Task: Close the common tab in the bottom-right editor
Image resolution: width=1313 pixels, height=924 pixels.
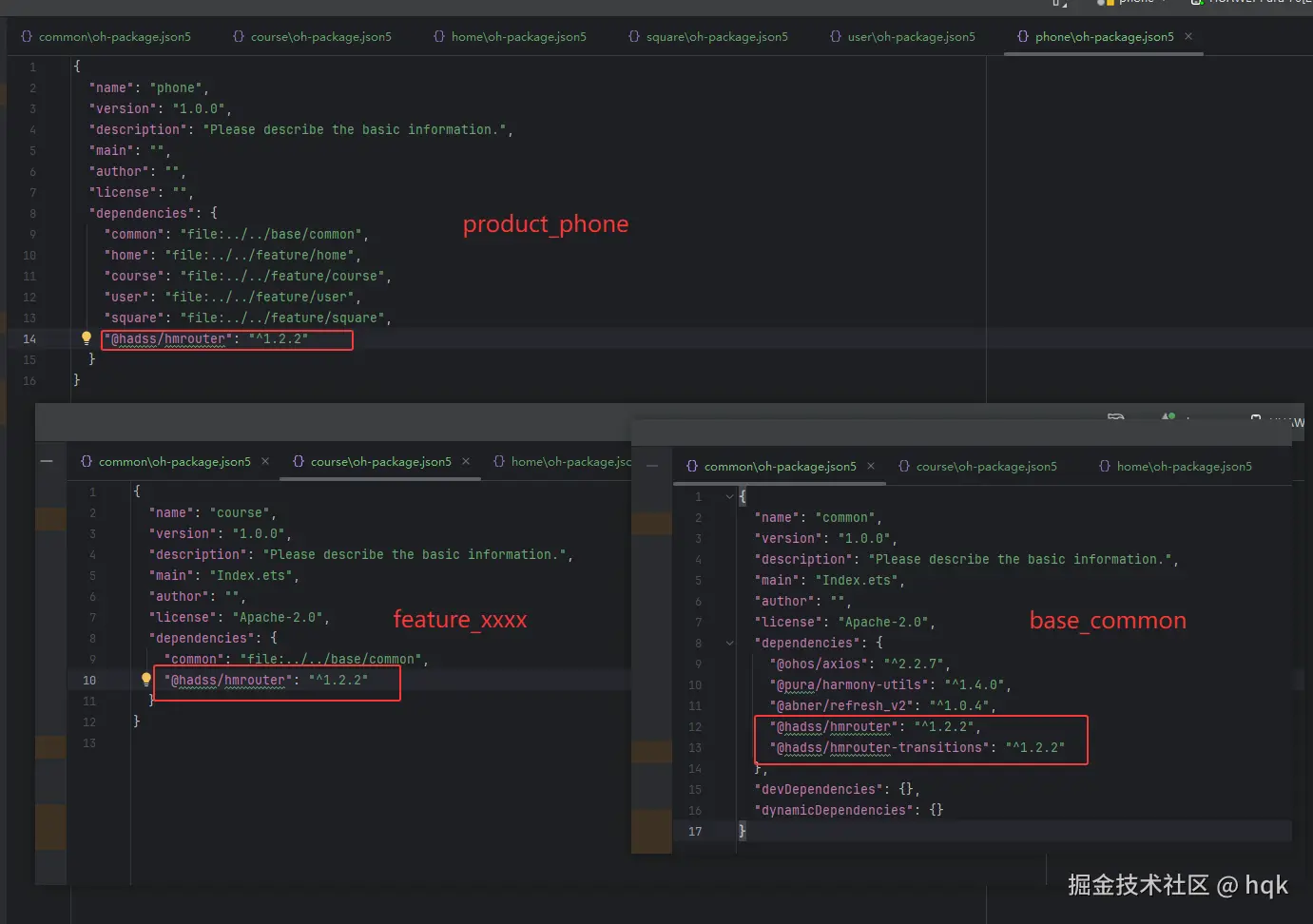Action: 871,466
